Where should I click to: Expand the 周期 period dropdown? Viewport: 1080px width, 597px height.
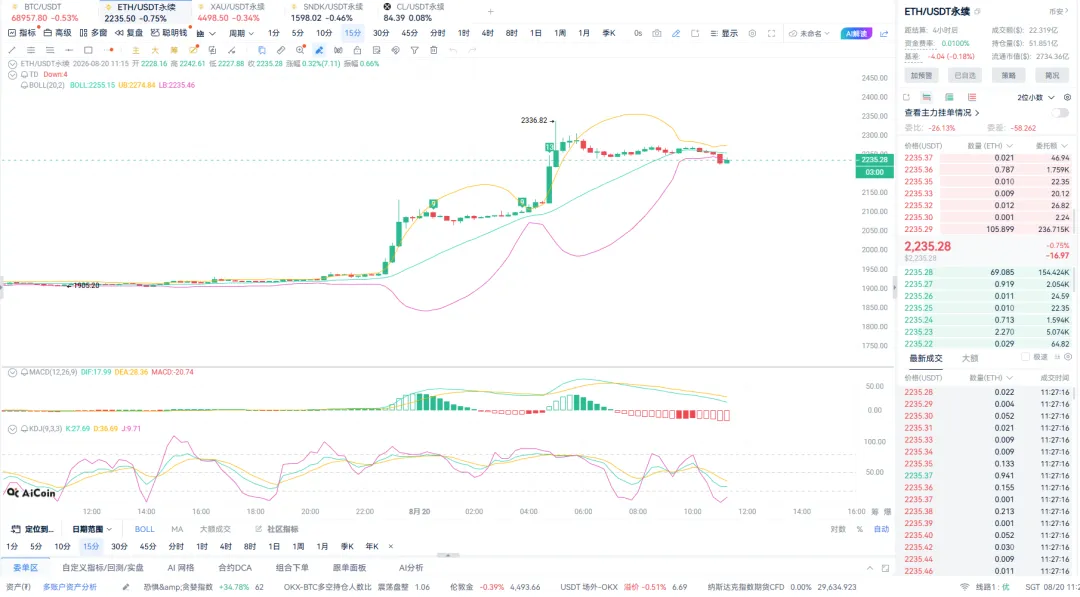241,33
